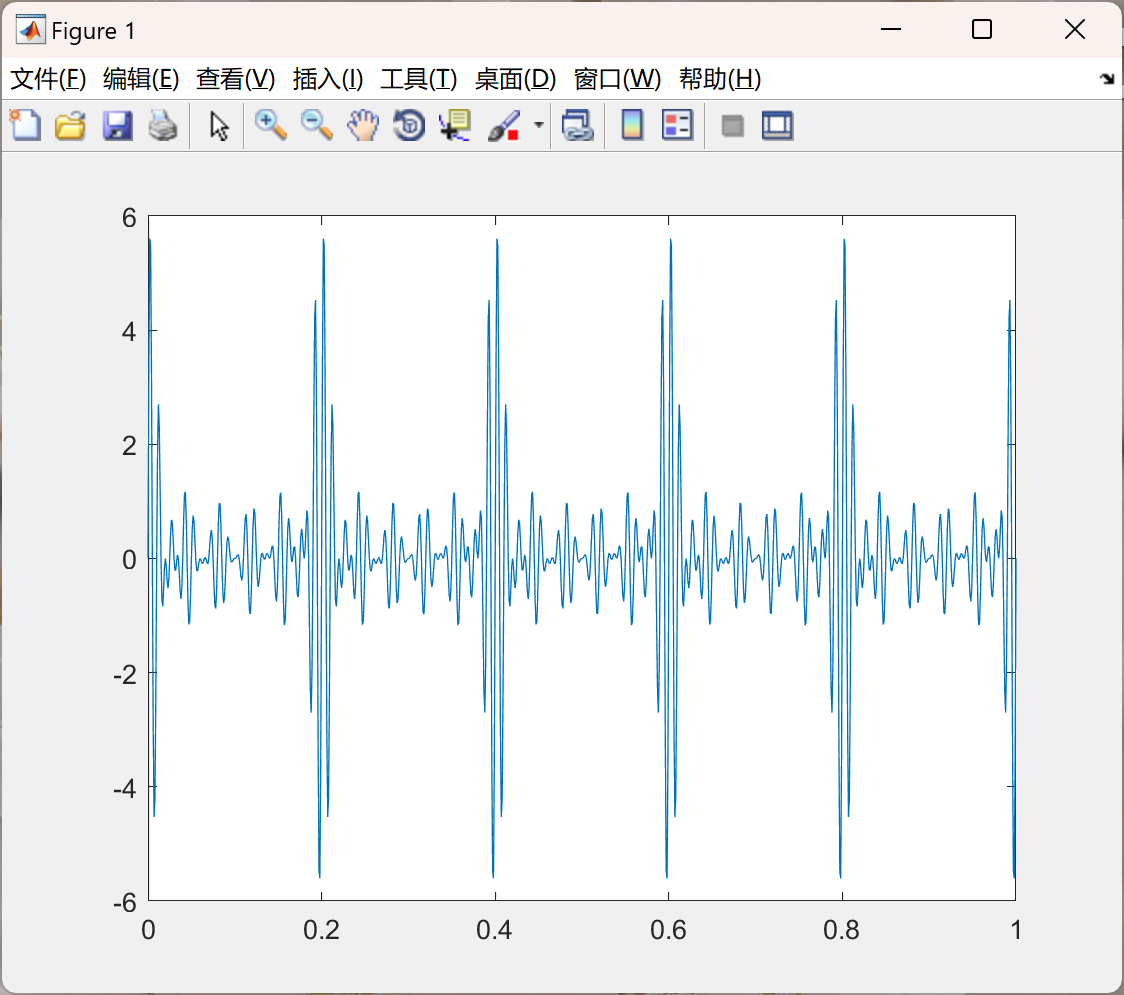Click the Show Plot Tools icon
1124x995 pixels.
click(778, 125)
